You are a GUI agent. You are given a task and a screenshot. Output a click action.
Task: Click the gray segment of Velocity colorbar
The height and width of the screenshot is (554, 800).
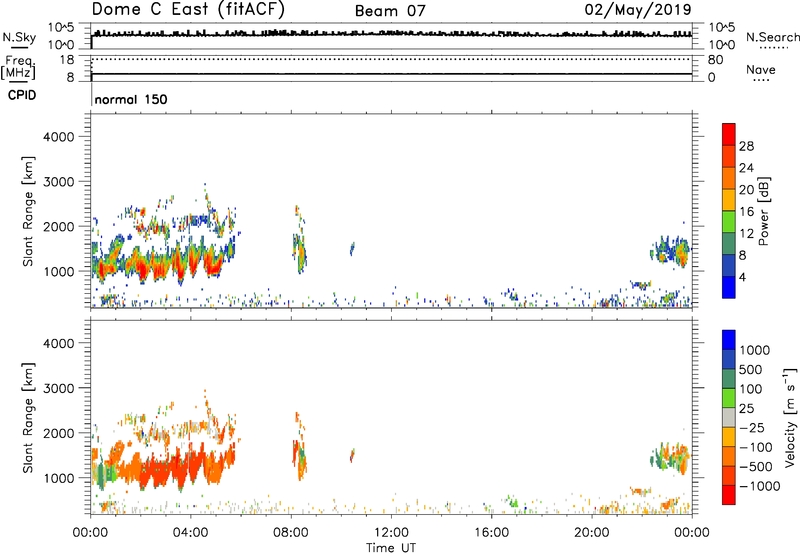729,417
